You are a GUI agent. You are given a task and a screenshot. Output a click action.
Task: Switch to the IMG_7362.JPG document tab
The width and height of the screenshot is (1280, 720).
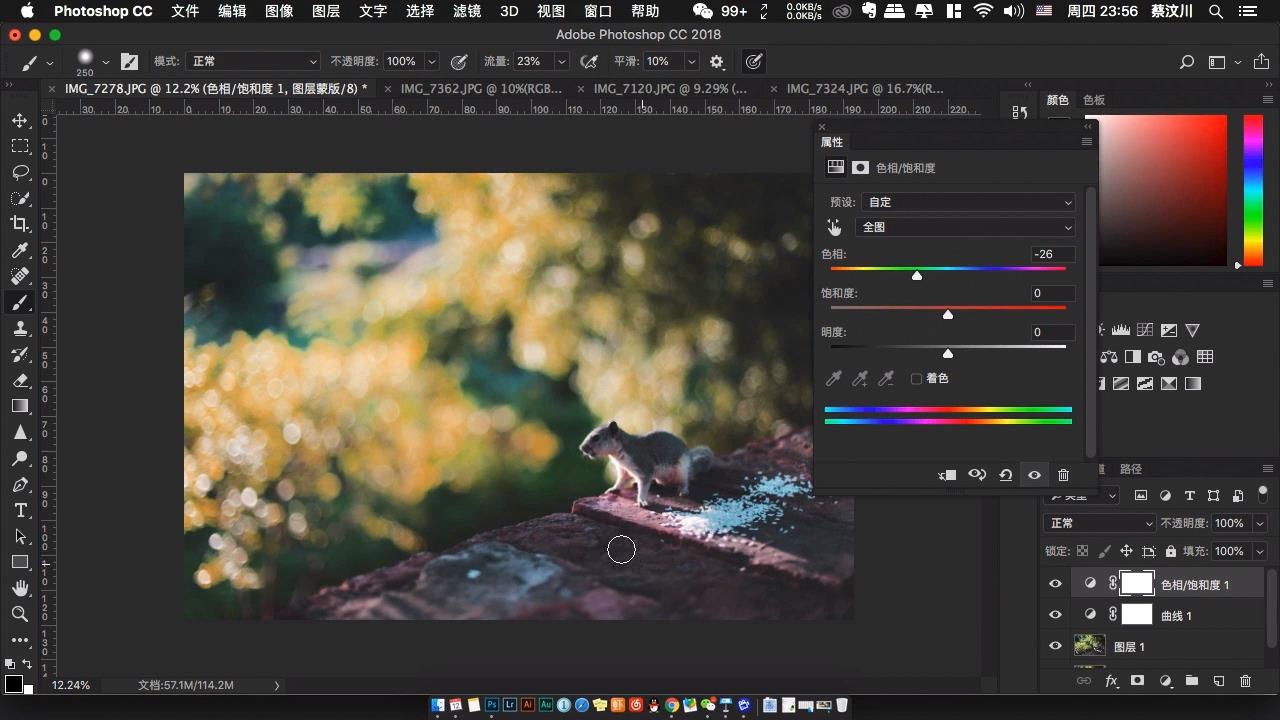tap(481, 88)
